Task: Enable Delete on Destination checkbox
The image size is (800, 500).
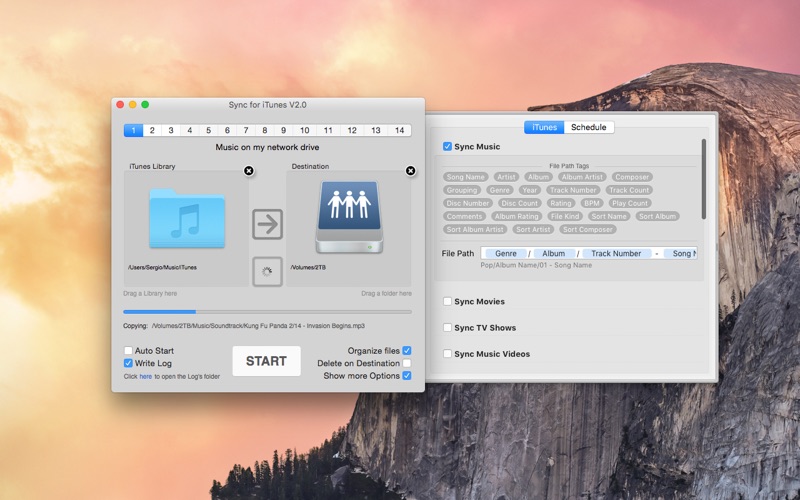Action: (407, 363)
